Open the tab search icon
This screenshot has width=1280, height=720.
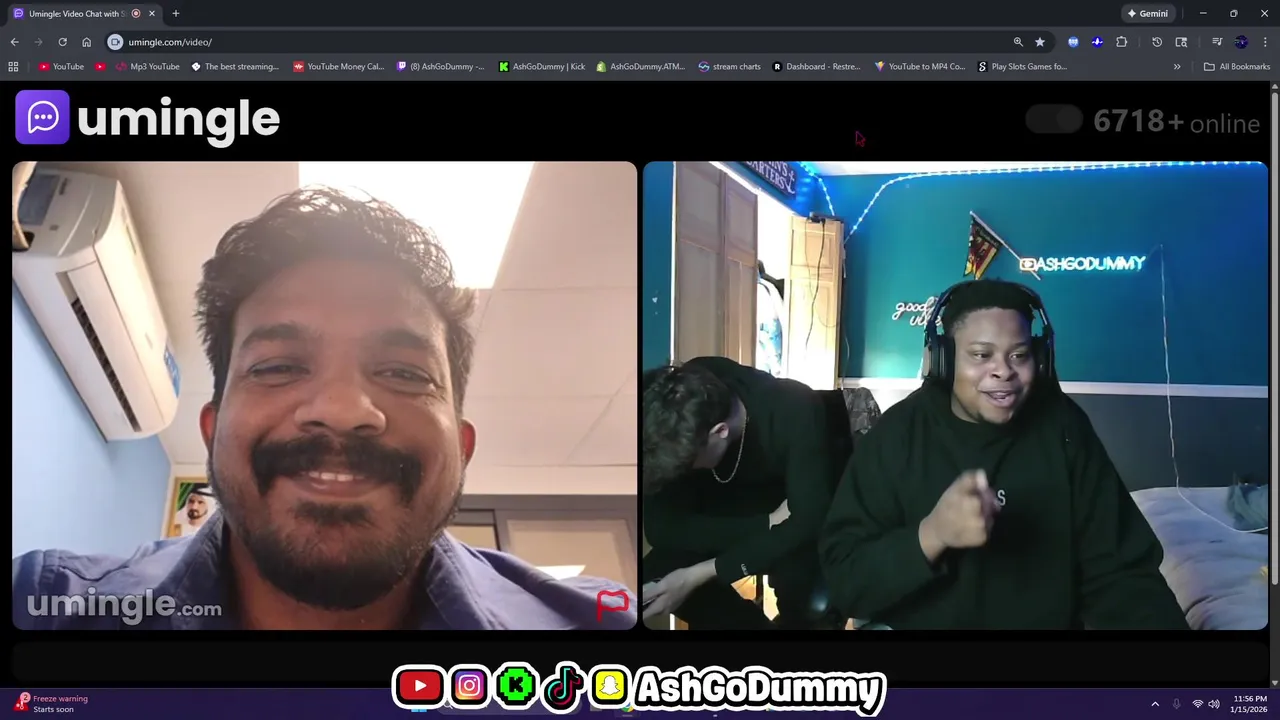pos(1181,42)
